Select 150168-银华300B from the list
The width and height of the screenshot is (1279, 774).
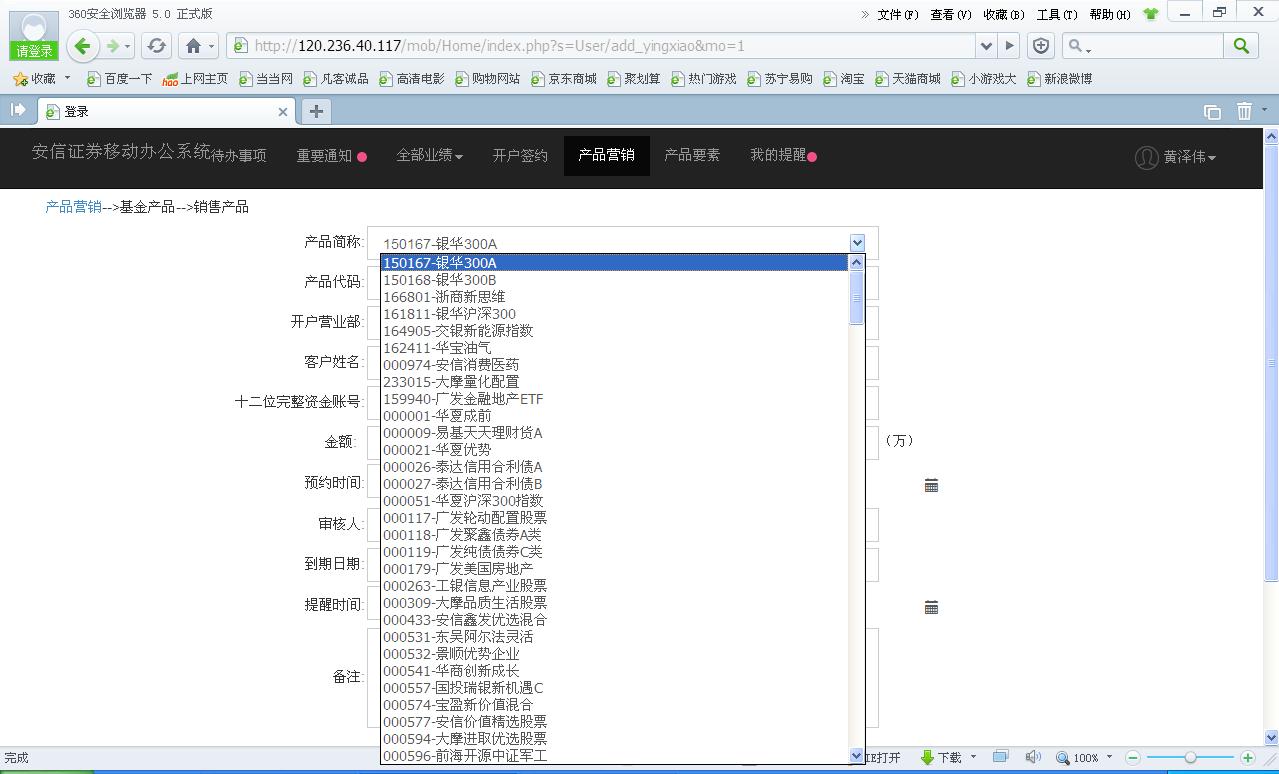[x=614, y=280]
